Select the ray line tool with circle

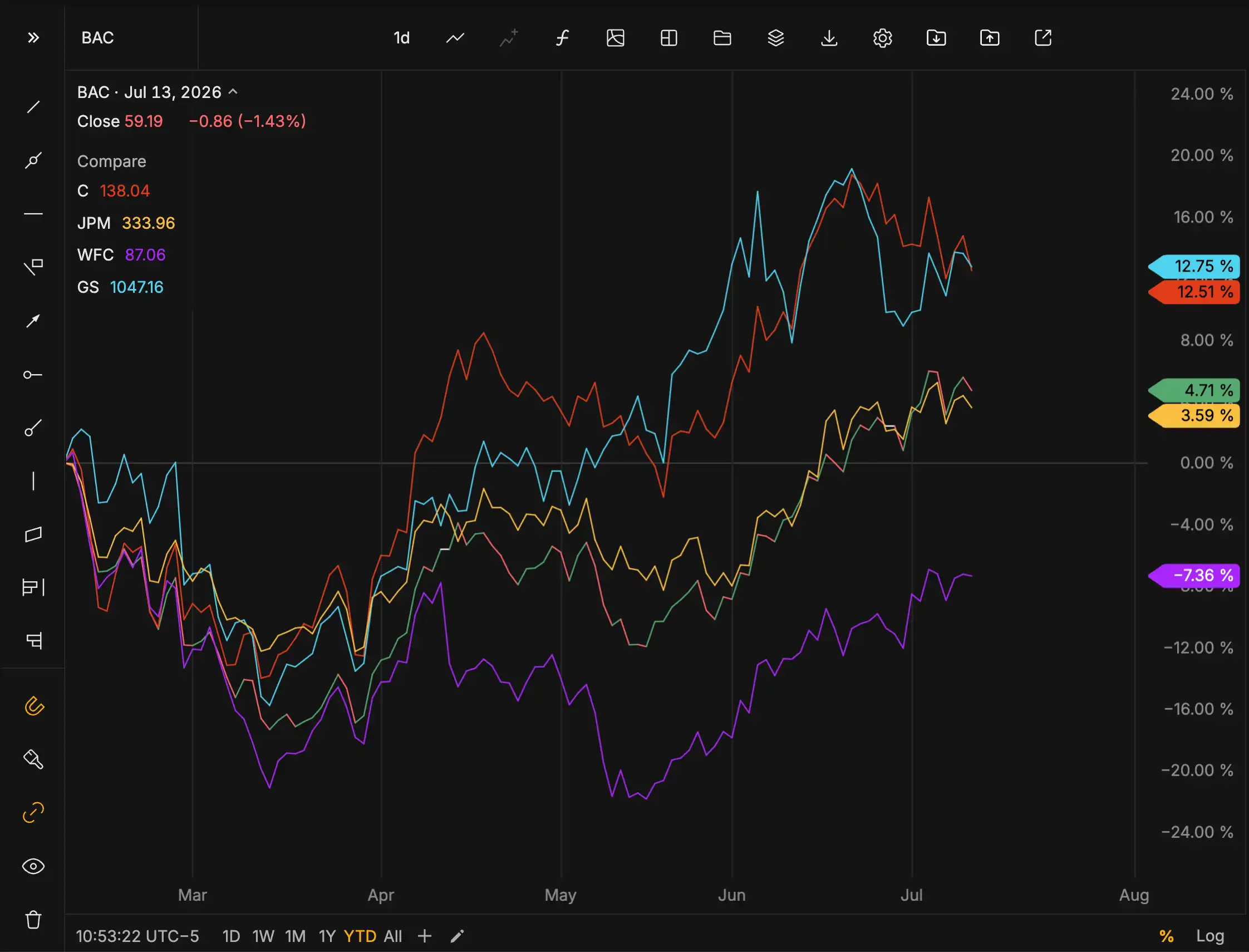pyautogui.click(x=33, y=160)
